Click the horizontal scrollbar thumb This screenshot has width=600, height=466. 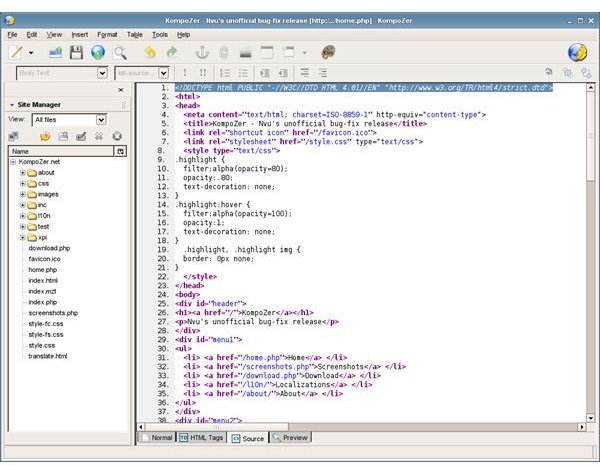[x=217, y=427]
